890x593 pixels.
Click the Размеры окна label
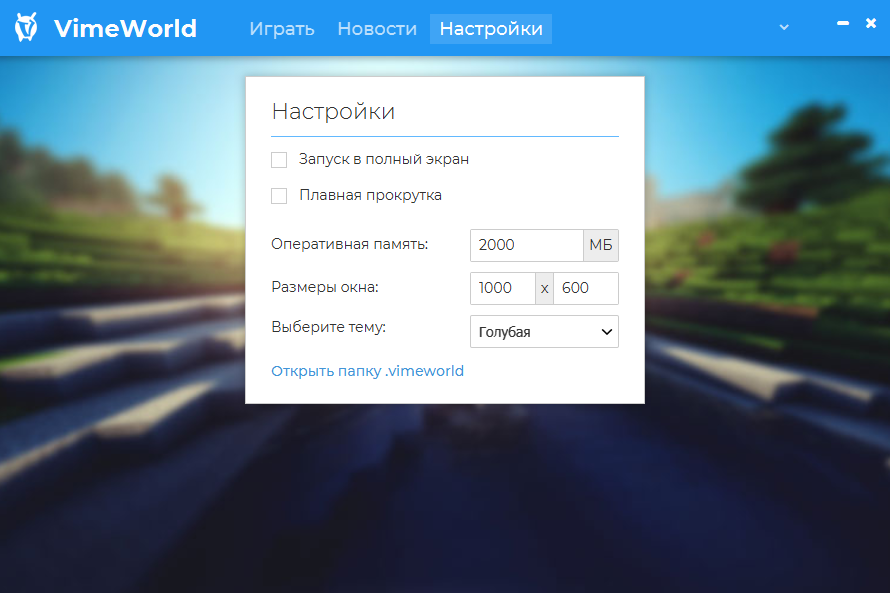pos(325,287)
